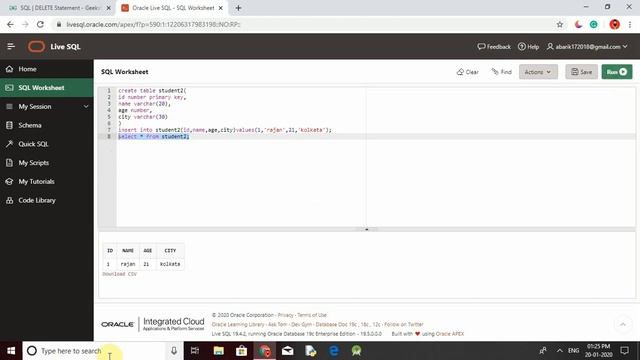Open Task View on taskbar

click(195, 351)
